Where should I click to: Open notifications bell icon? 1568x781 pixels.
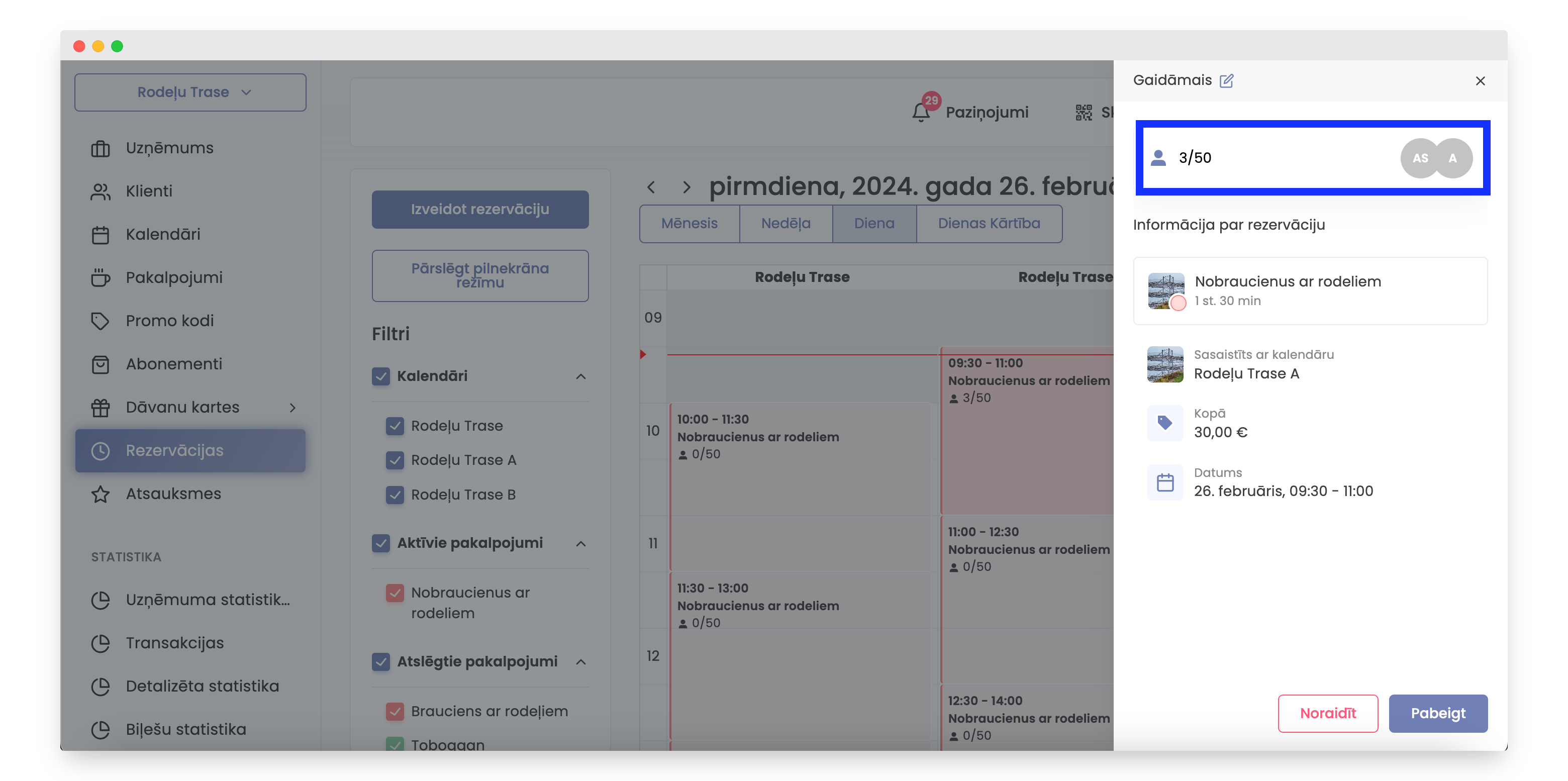tap(920, 112)
